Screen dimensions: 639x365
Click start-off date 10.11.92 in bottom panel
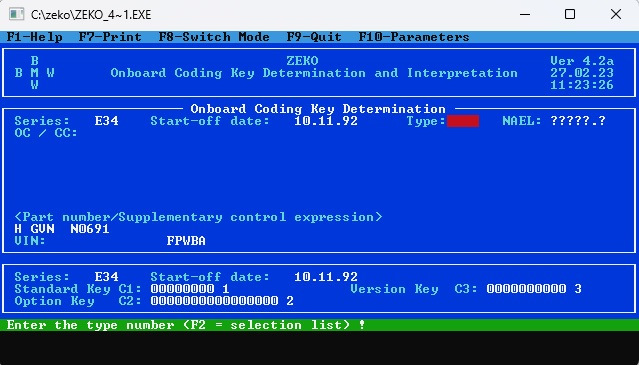point(326,277)
